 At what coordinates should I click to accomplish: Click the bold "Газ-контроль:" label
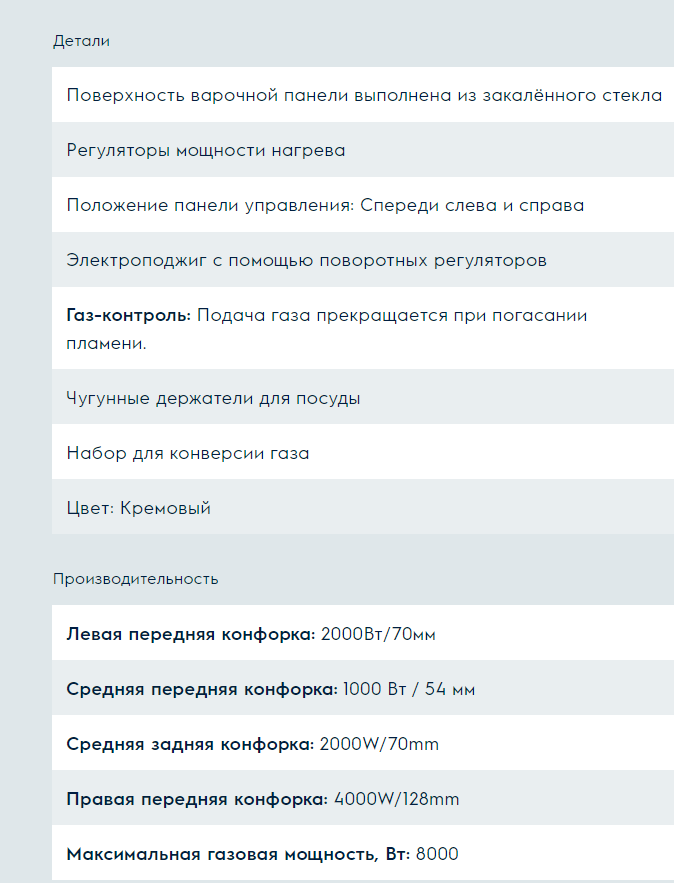coord(128,316)
